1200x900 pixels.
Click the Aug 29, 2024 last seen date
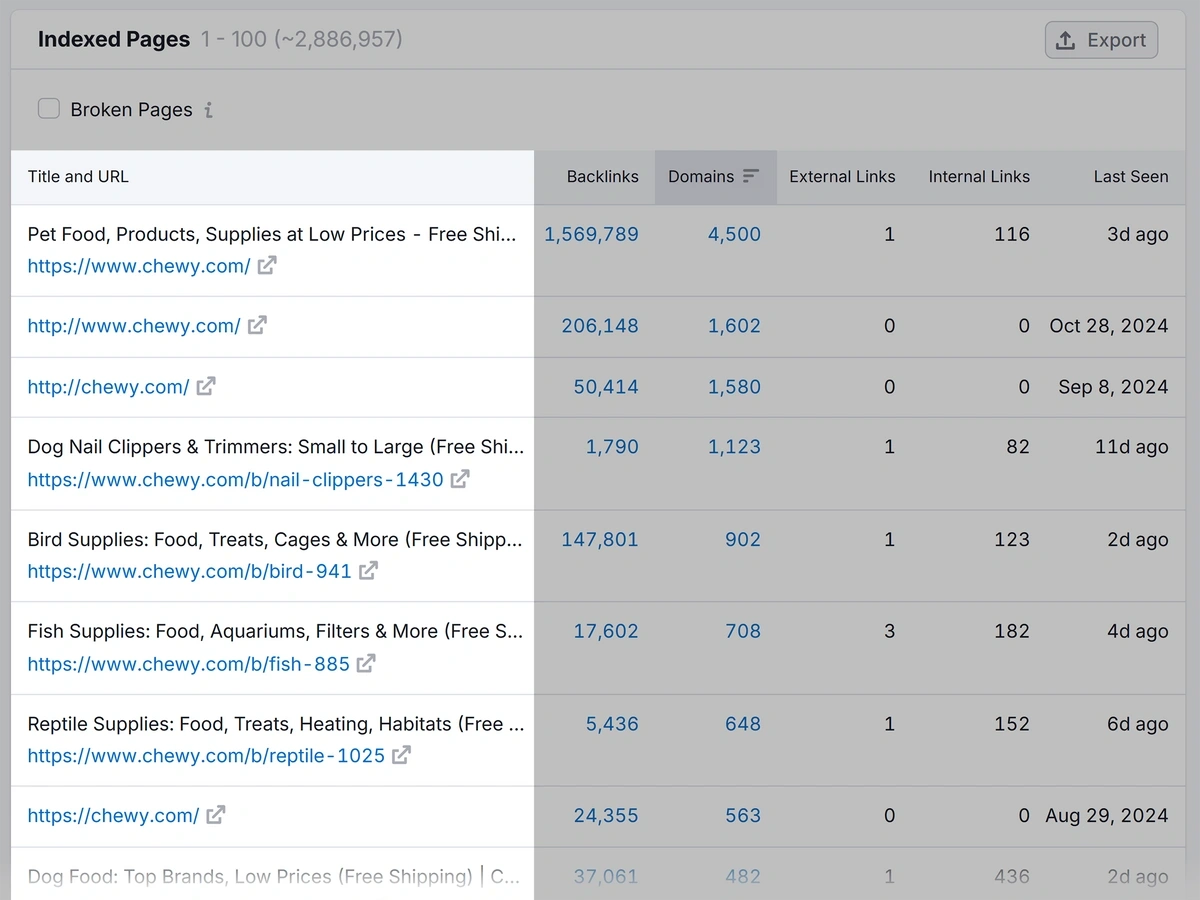click(x=1107, y=815)
